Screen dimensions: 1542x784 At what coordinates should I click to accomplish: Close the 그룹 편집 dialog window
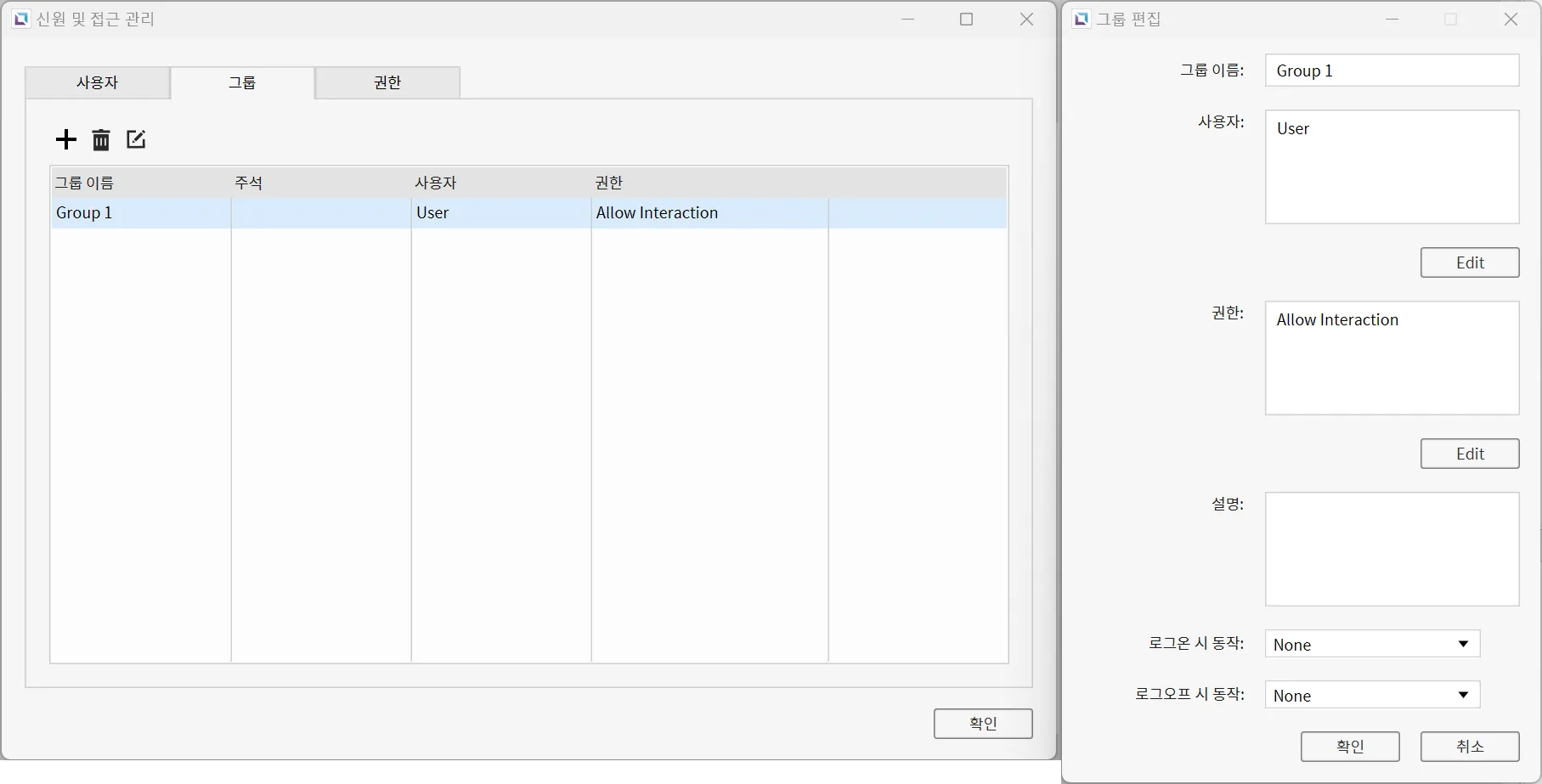pyautogui.click(x=1510, y=20)
